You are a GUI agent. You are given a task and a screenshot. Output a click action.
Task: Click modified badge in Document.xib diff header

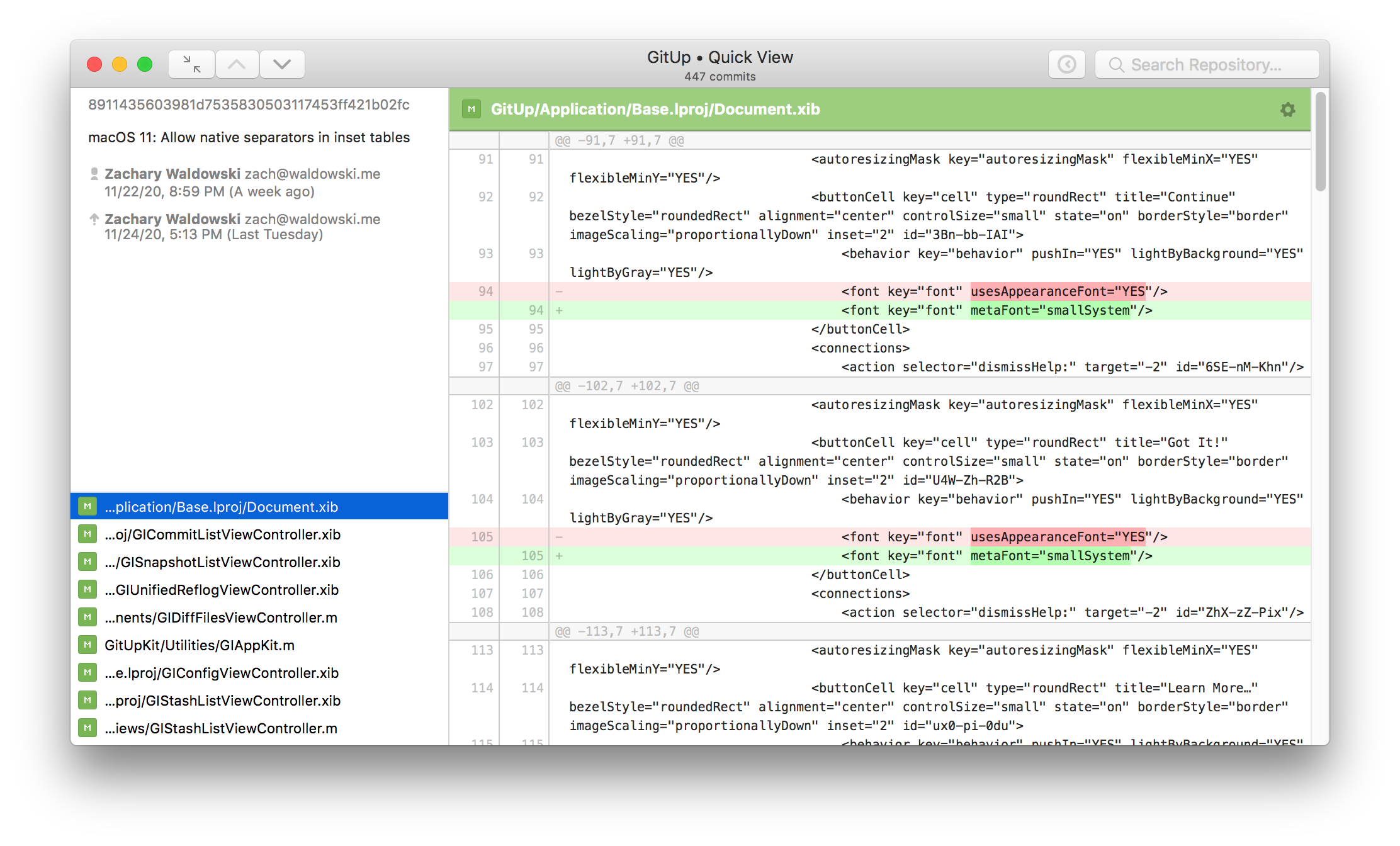[471, 110]
